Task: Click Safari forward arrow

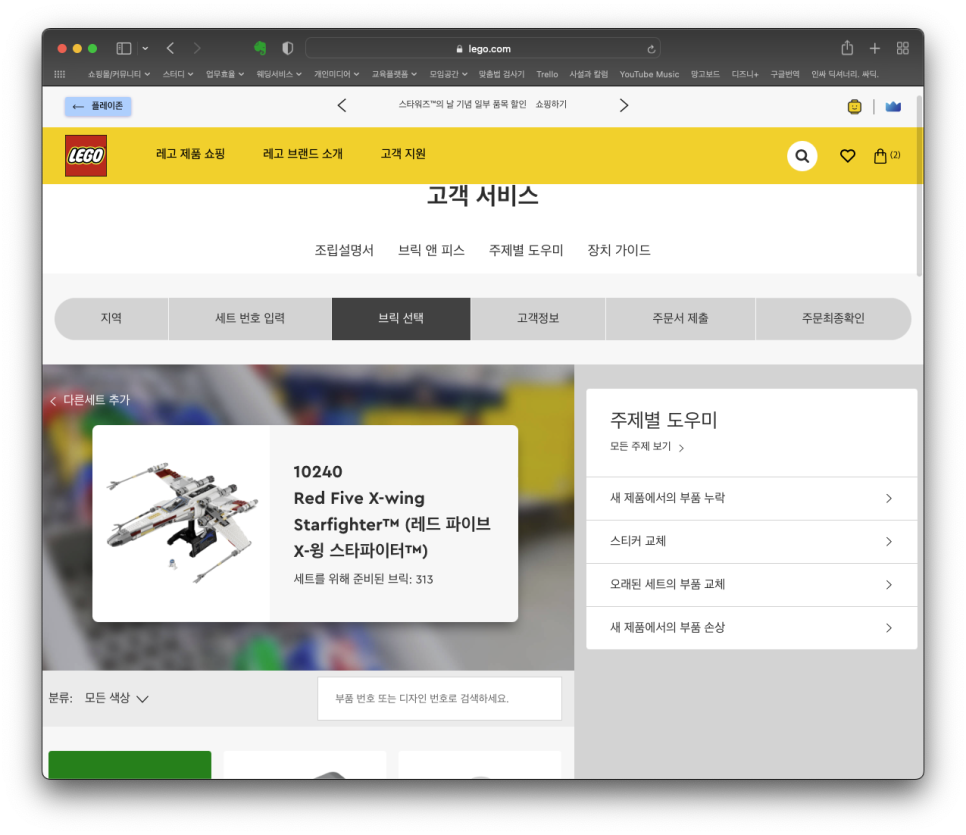Action: coord(197,48)
